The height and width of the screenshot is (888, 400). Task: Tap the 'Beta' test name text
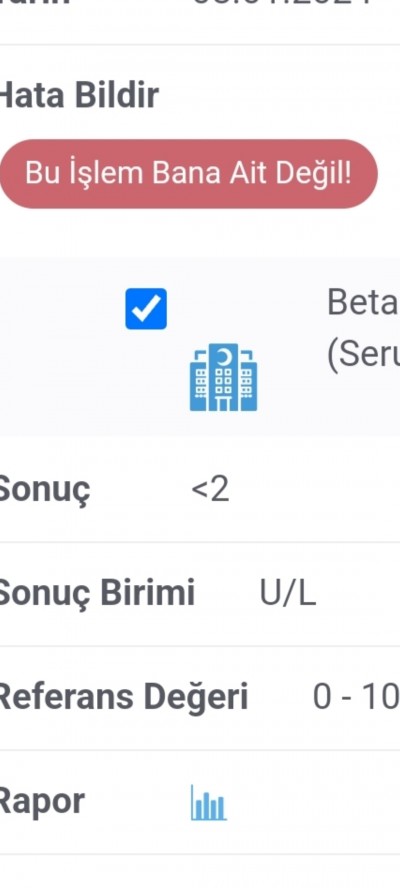tap(363, 304)
